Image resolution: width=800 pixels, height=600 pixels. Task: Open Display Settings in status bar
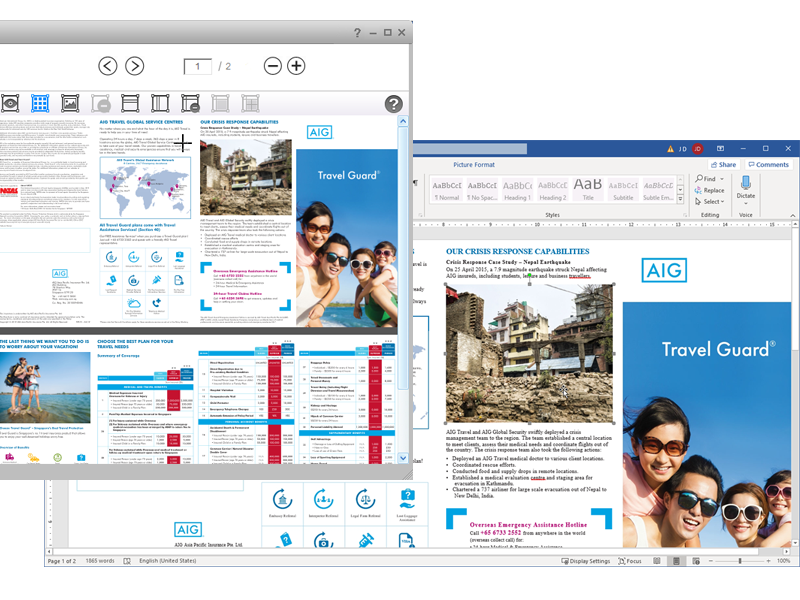[x=586, y=561]
